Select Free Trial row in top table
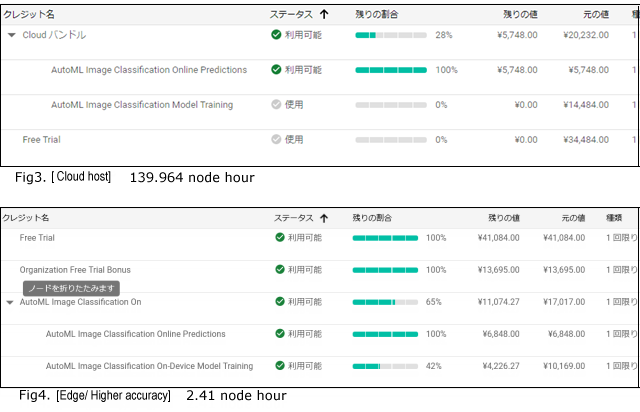Screen dimensions: 640x412 (42, 140)
